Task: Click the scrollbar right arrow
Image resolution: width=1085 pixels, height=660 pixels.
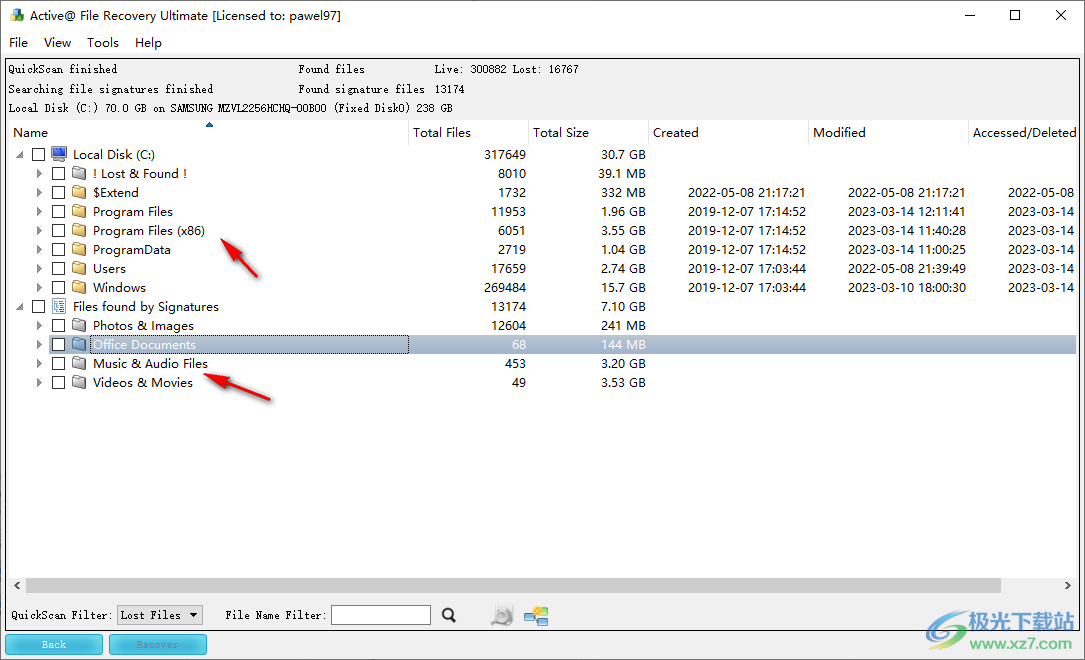Action: pos(1068,585)
